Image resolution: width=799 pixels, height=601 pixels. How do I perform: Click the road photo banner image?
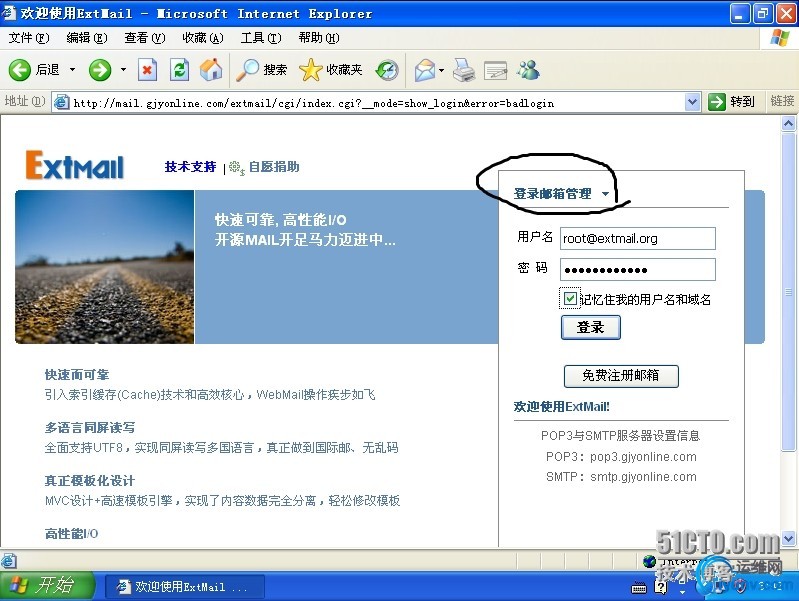(105, 267)
